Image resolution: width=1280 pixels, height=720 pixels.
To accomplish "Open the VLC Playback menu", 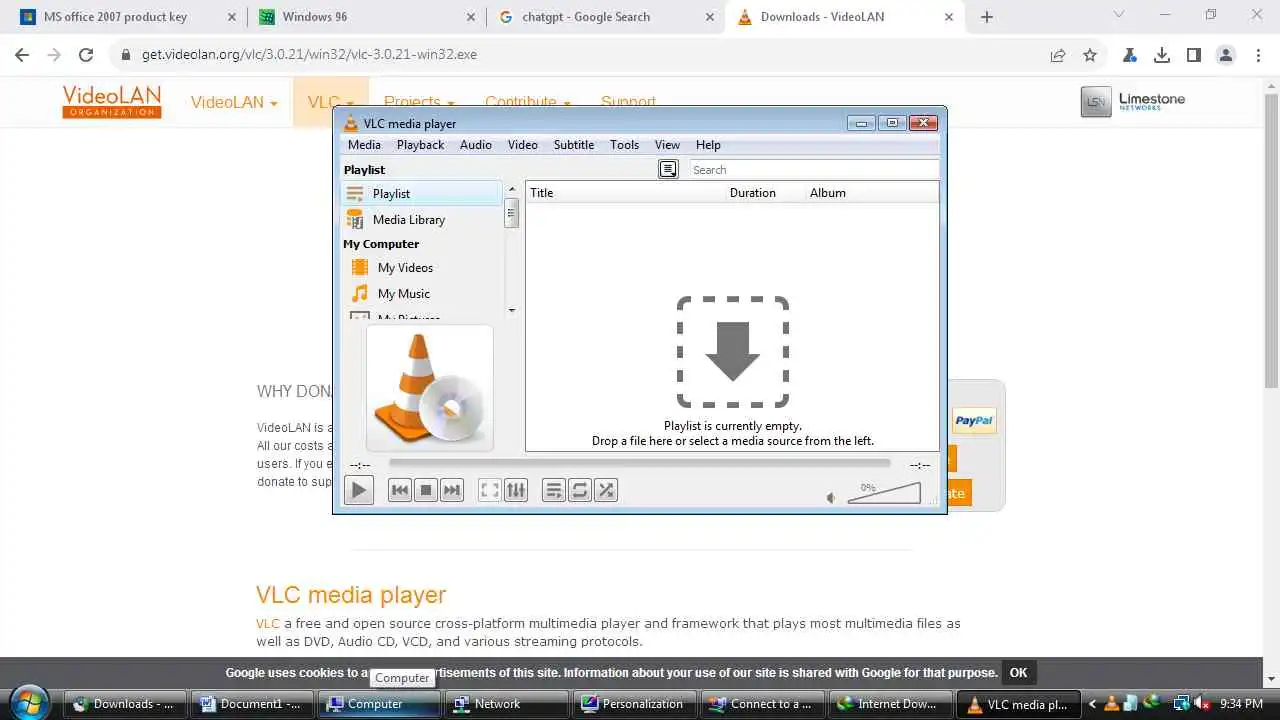I will pos(420,145).
